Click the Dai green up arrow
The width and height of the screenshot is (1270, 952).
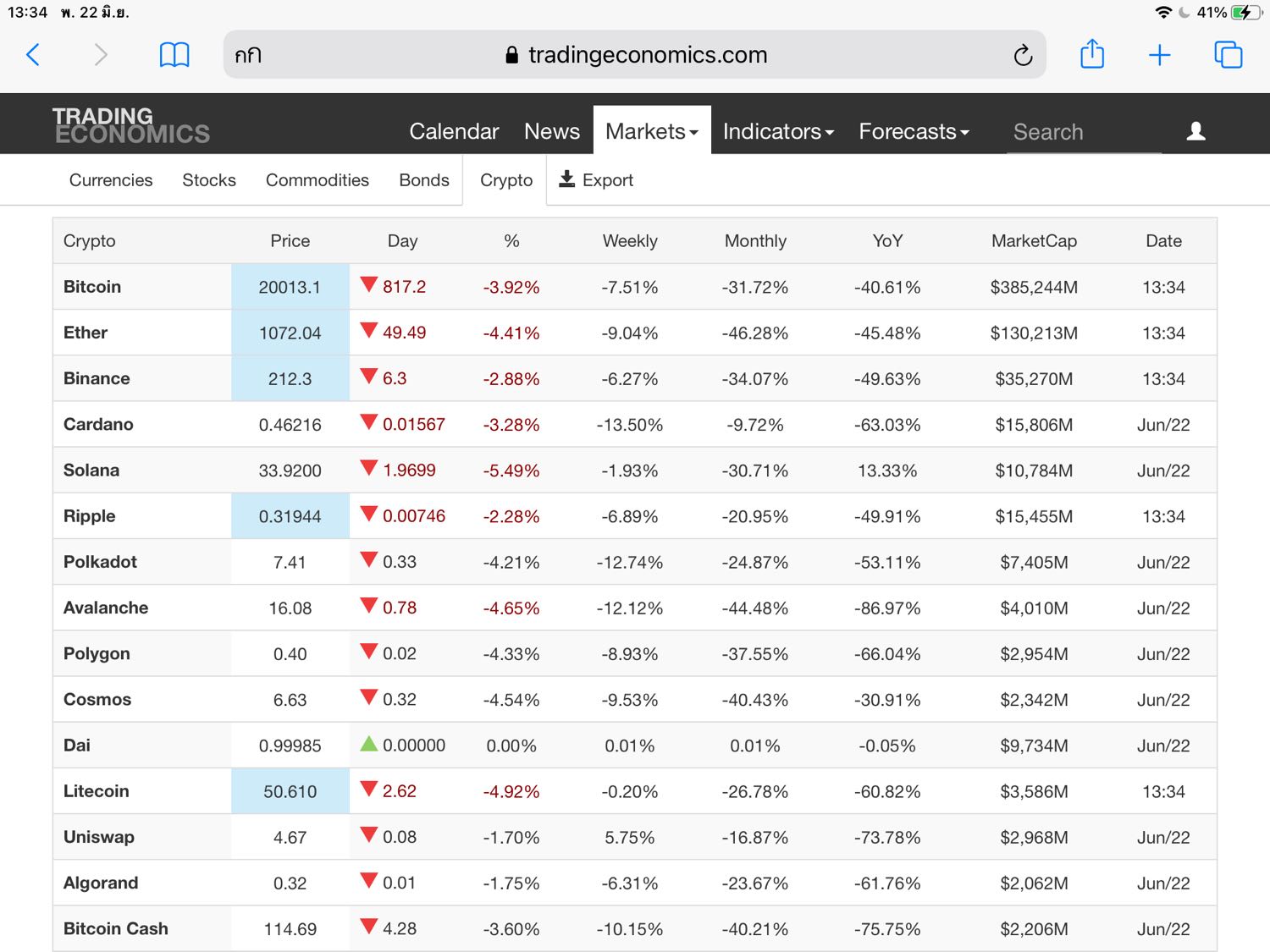pyautogui.click(x=368, y=744)
